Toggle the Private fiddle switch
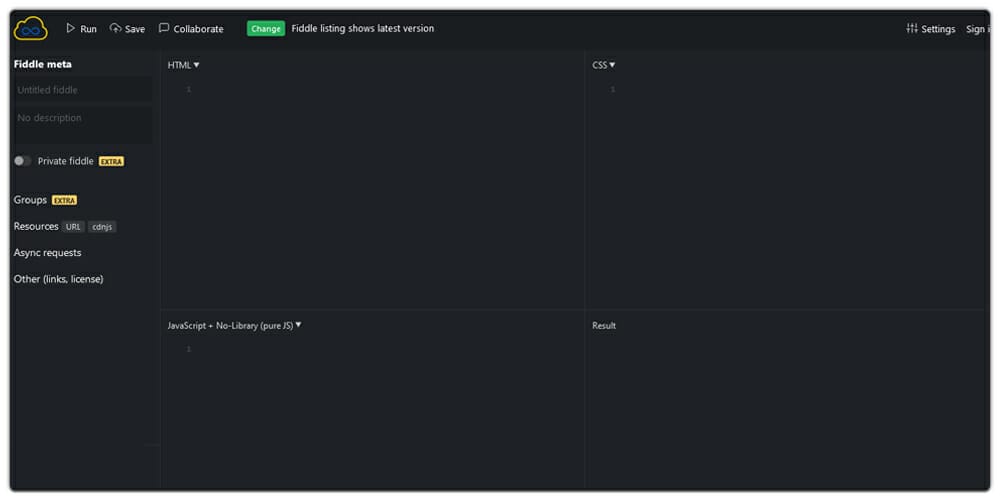Viewport: 1000px width, 500px height. point(22,161)
